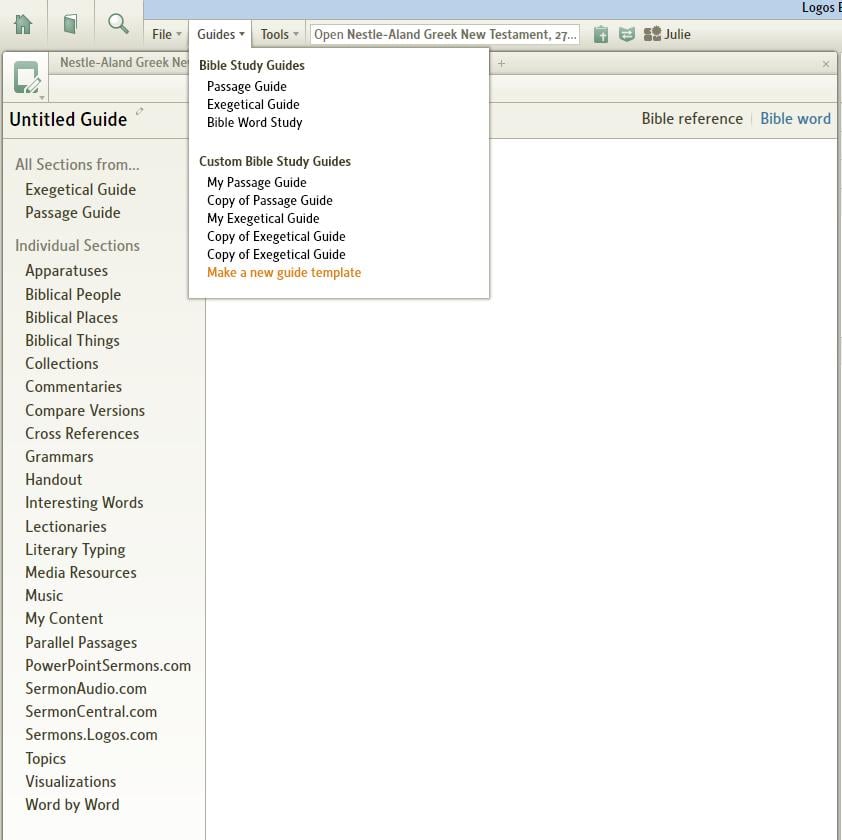The height and width of the screenshot is (840, 842).
Task: Add the Compare Versions section
Action: point(85,410)
